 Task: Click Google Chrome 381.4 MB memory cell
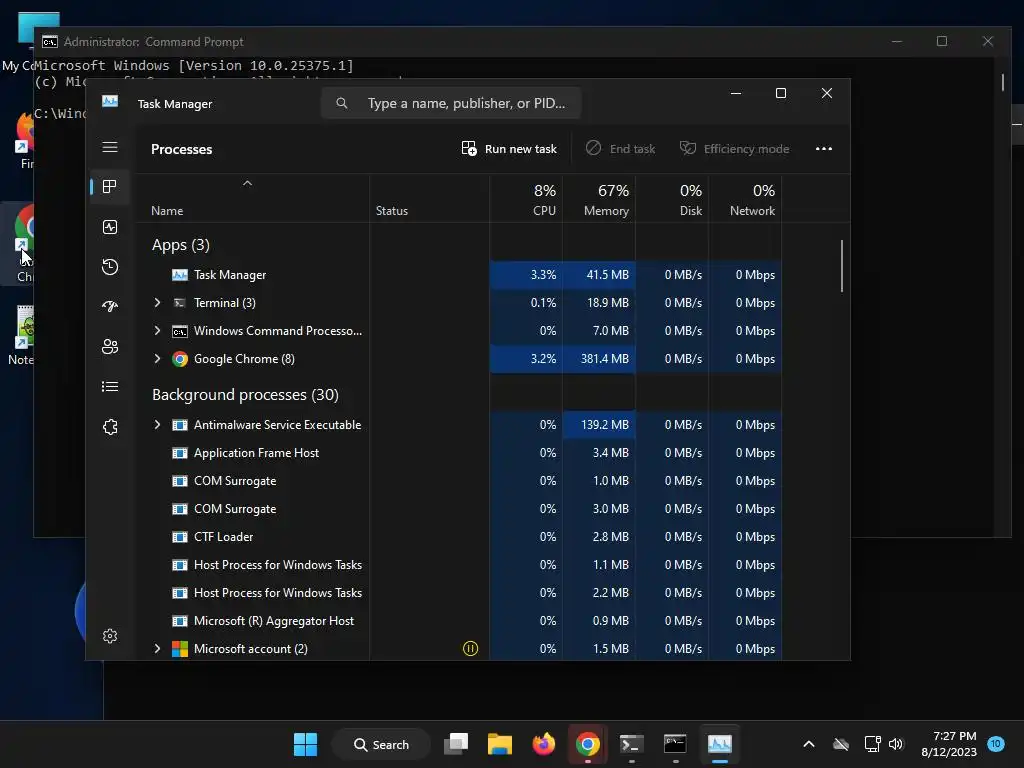pyautogui.click(x=599, y=359)
